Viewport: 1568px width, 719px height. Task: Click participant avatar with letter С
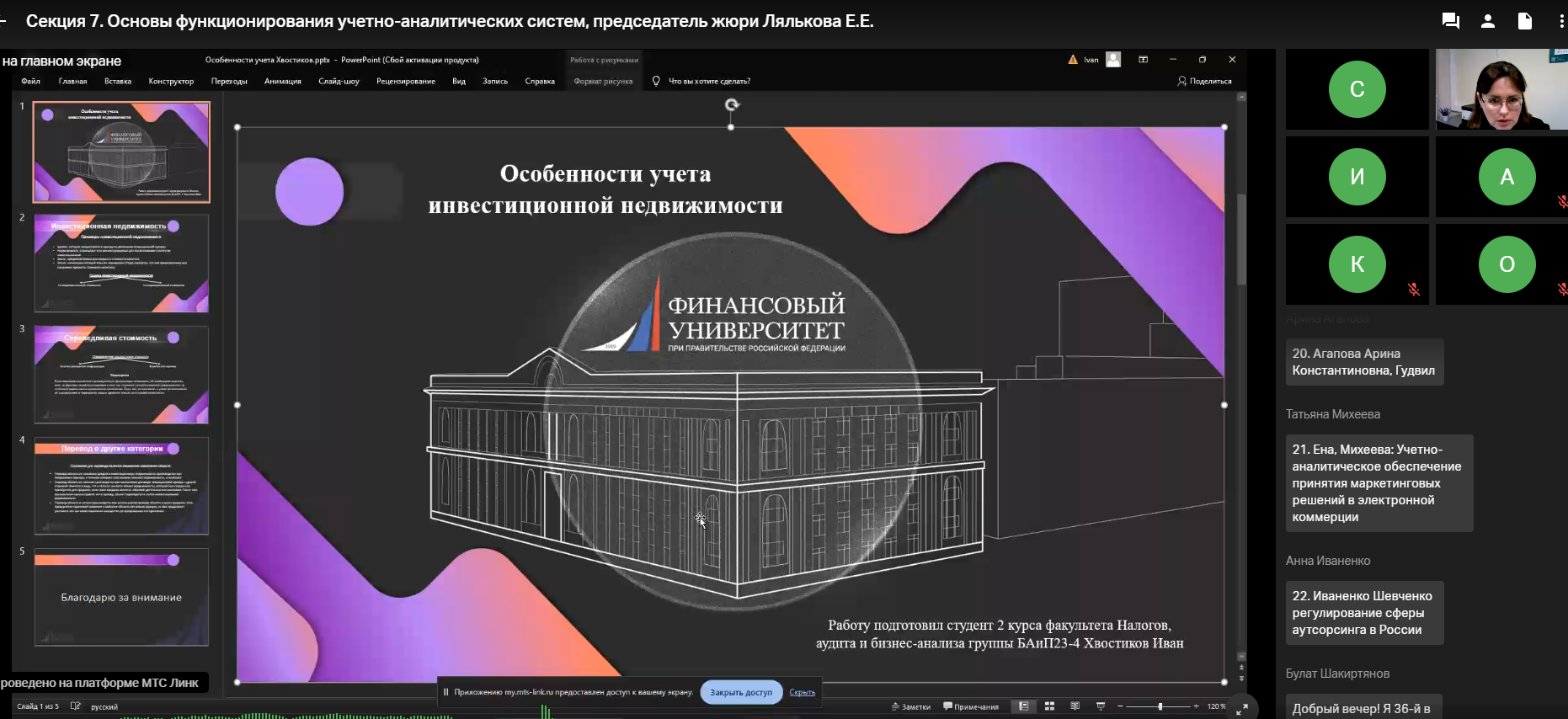pyautogui.click(x=1357, y=89)
